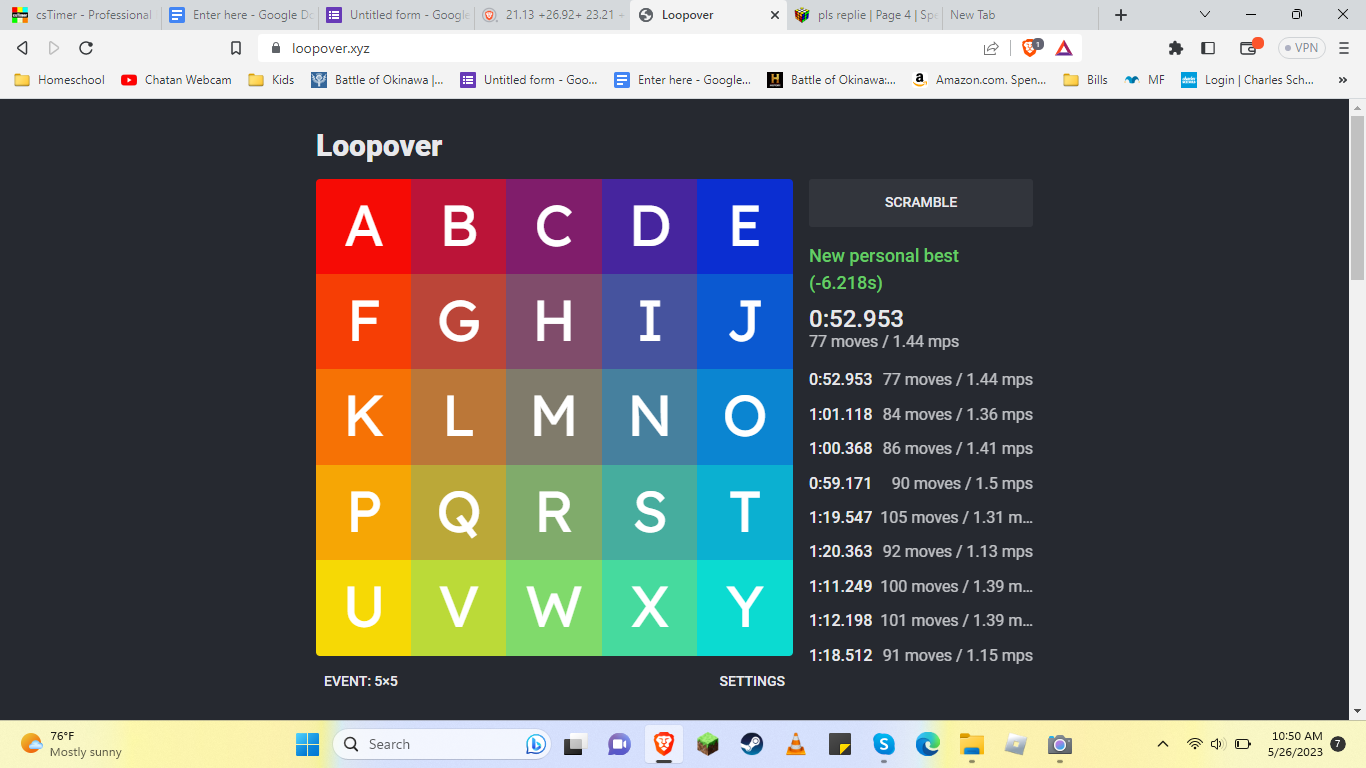Click the SCRAMBLE button
The height and width of the screenshot is (768, 1366).
pyautogui.click(x=921, y=203)
